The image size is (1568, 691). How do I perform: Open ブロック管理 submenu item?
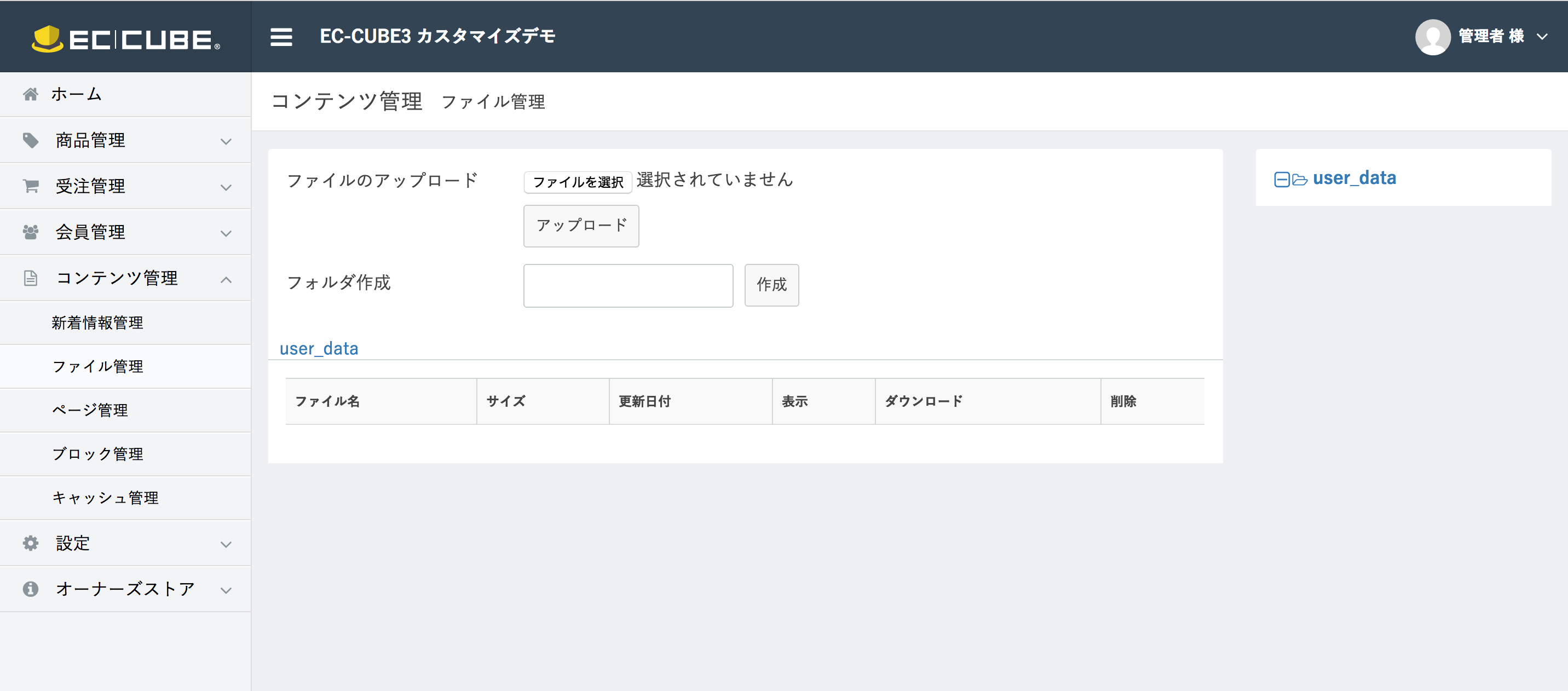click(x=125, y=454)
